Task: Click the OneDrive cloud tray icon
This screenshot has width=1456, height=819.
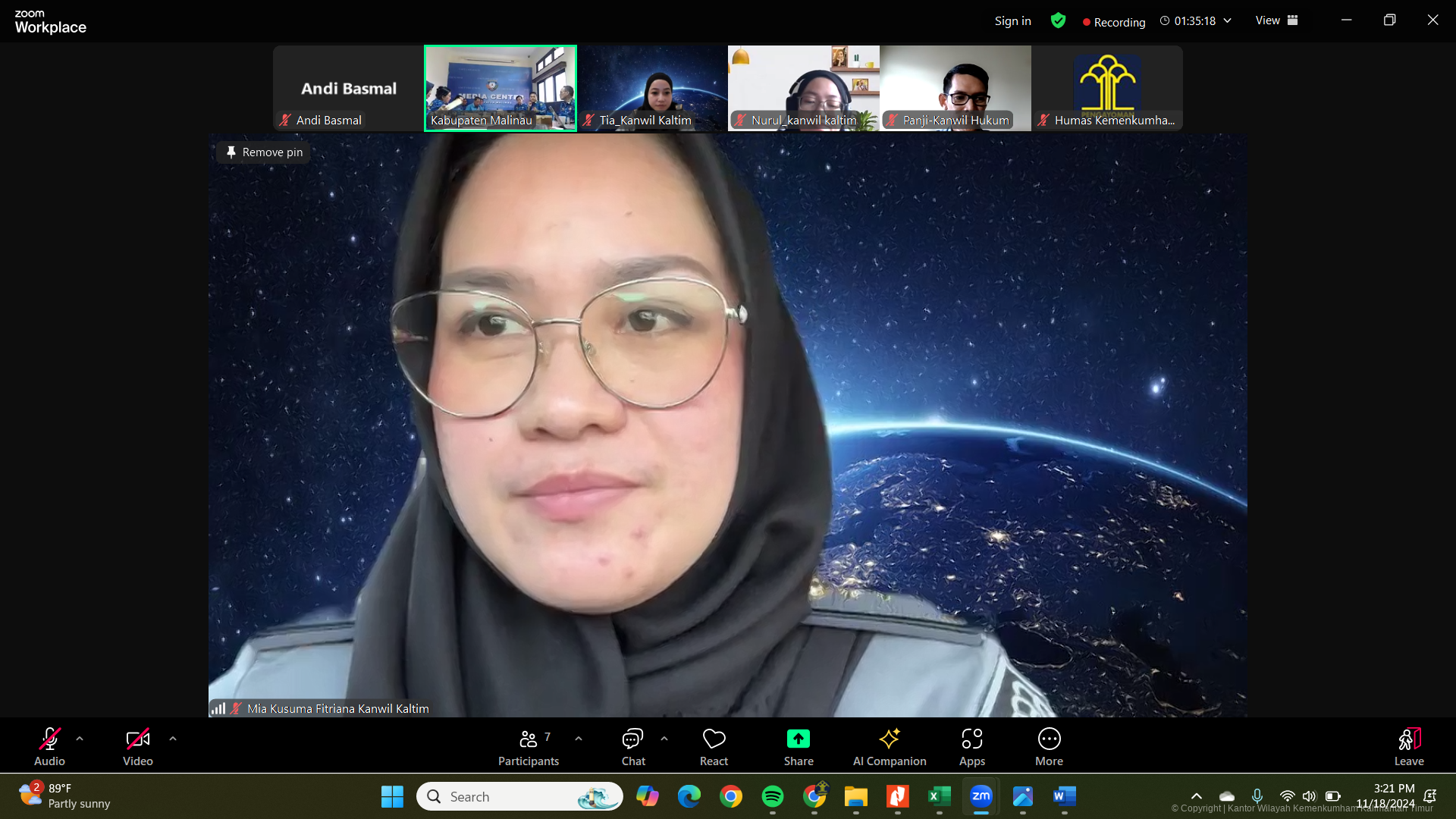Action: coord(1227,796)
